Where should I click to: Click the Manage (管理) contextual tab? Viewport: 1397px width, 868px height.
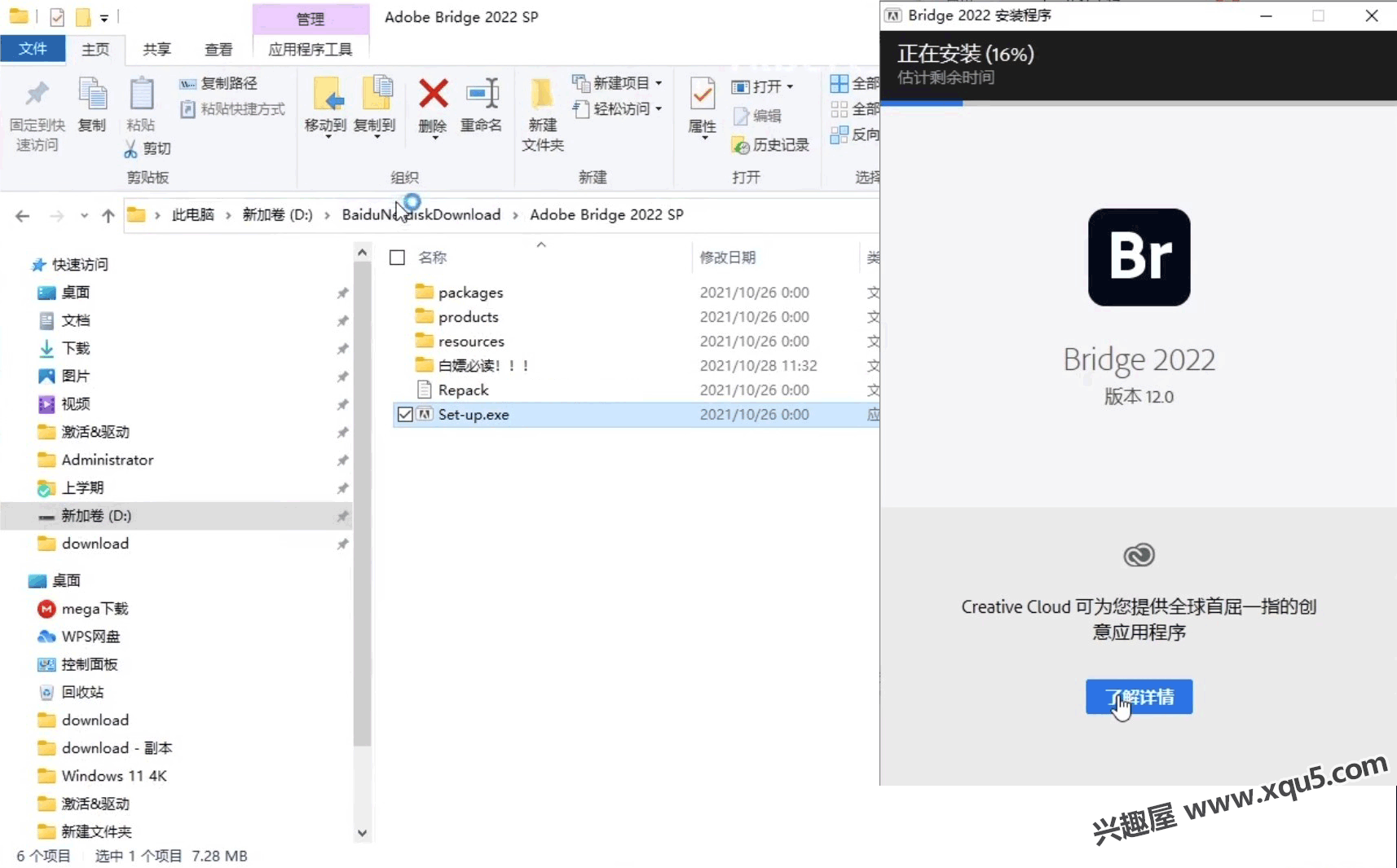pyautogui.click(x=311, y=19)
